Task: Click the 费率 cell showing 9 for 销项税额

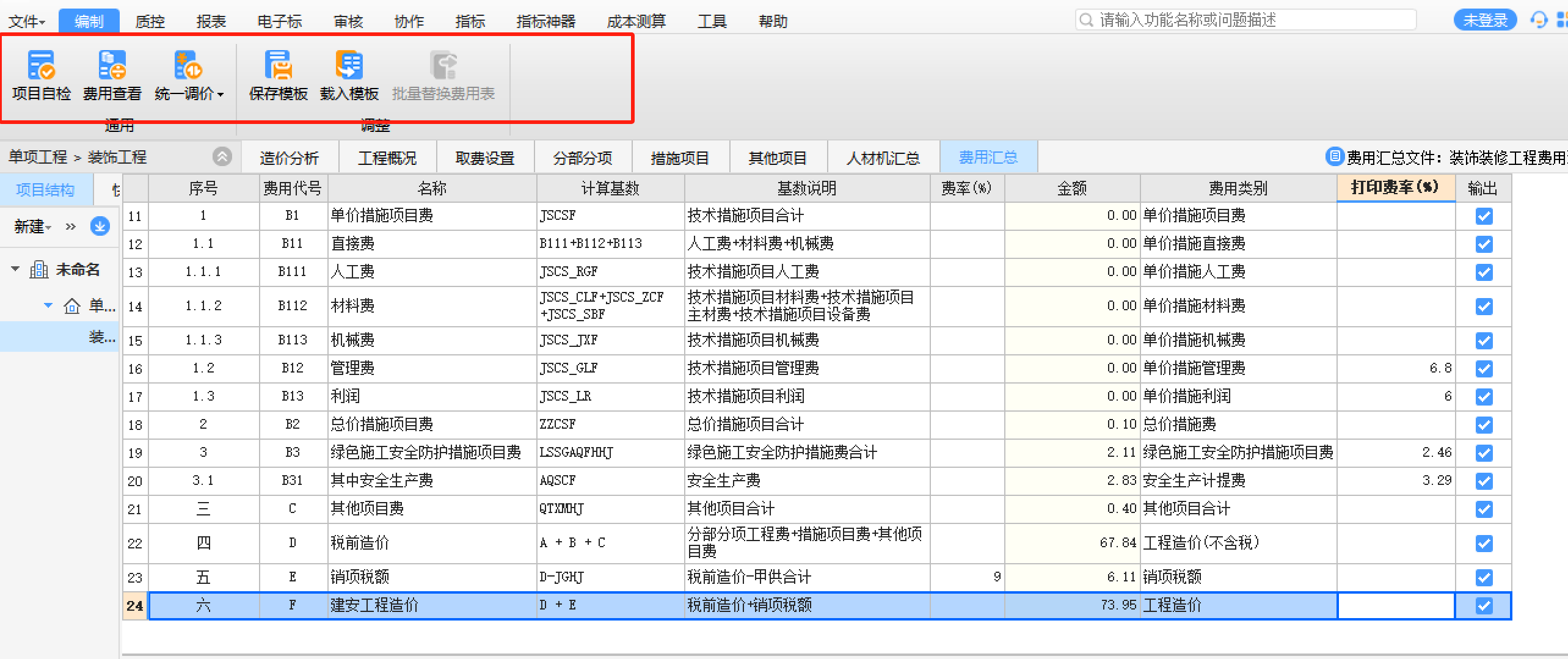Action: pyautogui.click(x=967, y=577)
